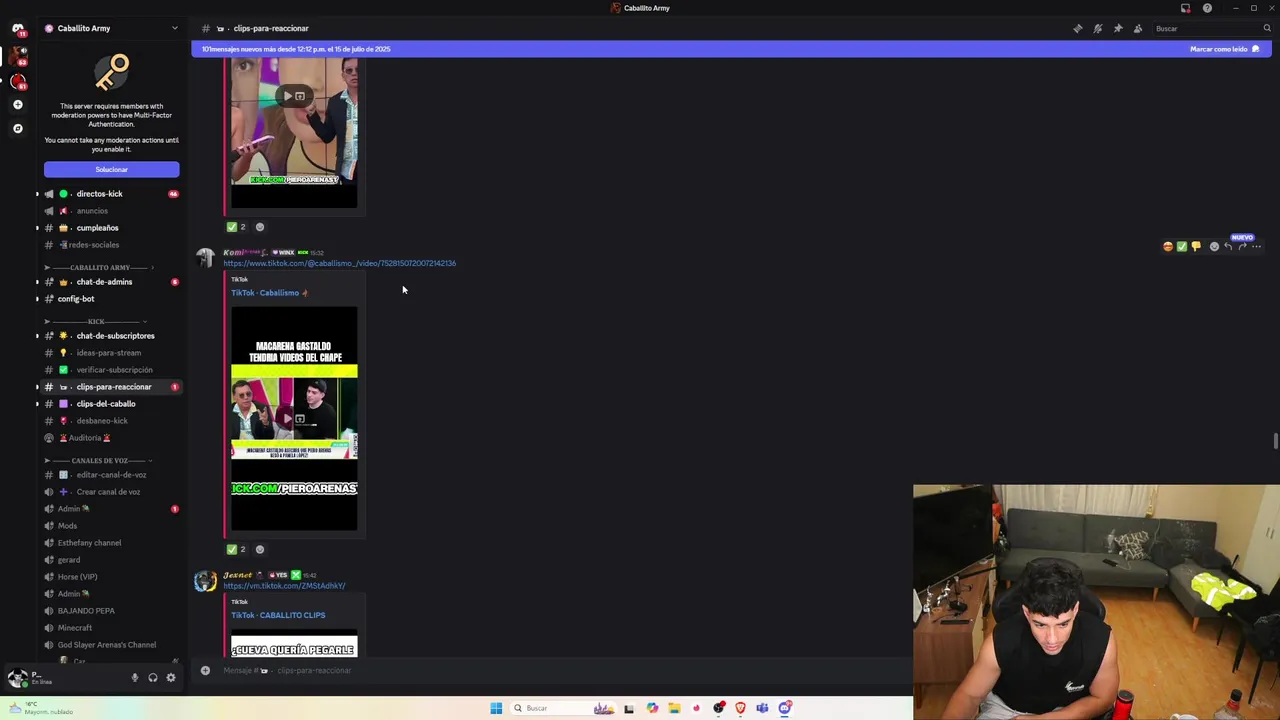The width and height of the screenshot is (1280, 720).
Task: Collapse the CANALES DE VOZ category
Action: [x=98, y=461]
